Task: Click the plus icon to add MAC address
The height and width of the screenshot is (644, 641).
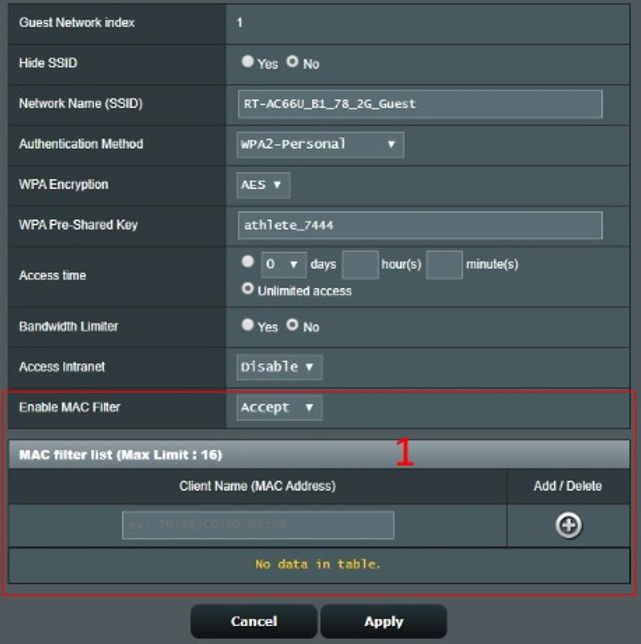Action: pyautogui.click(x=568, y=526)
